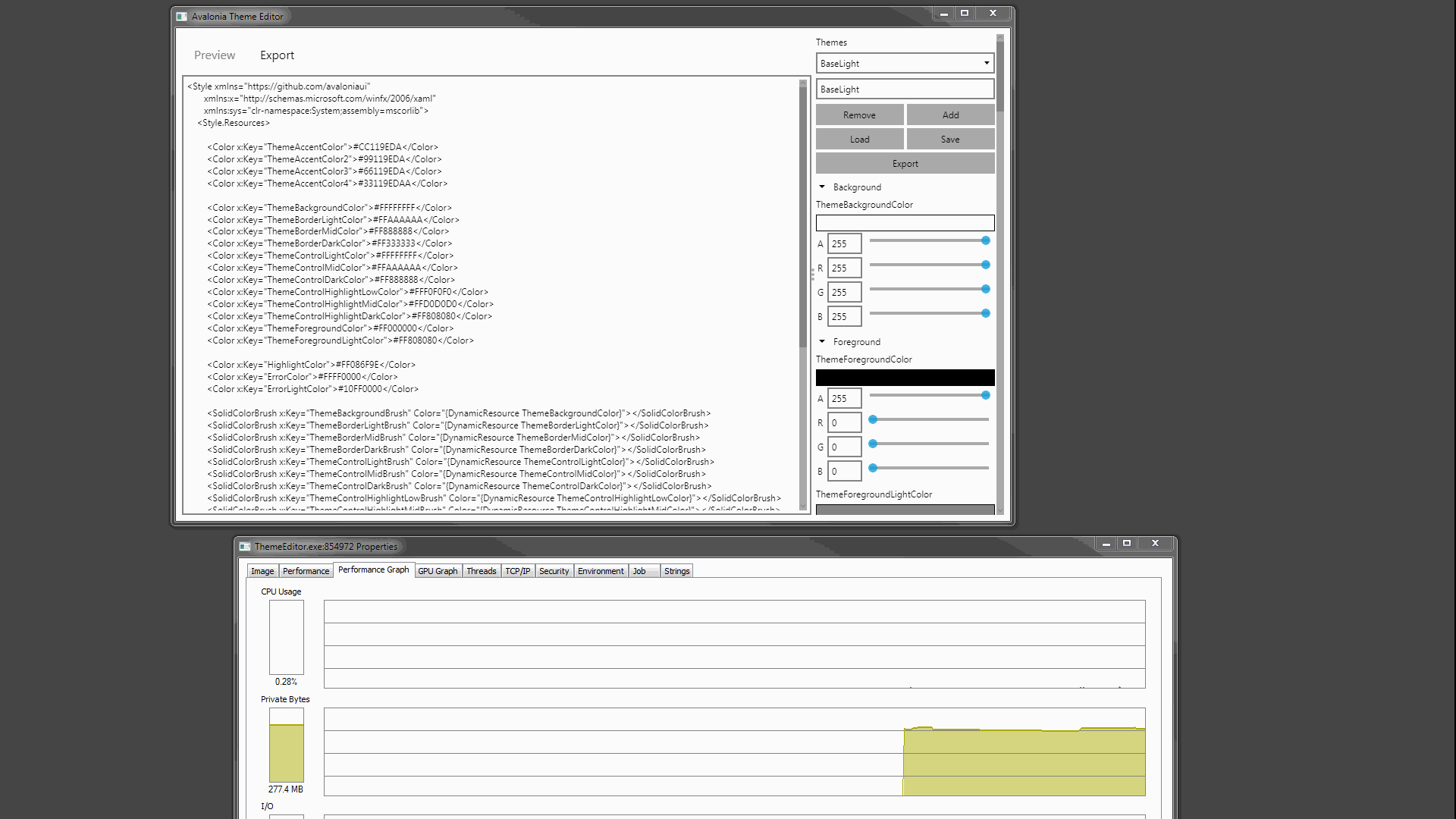This screenshot has width=1456, height=819.
Task: Select the Export tab in the theme editor
Action: click(x=276, y=55)
